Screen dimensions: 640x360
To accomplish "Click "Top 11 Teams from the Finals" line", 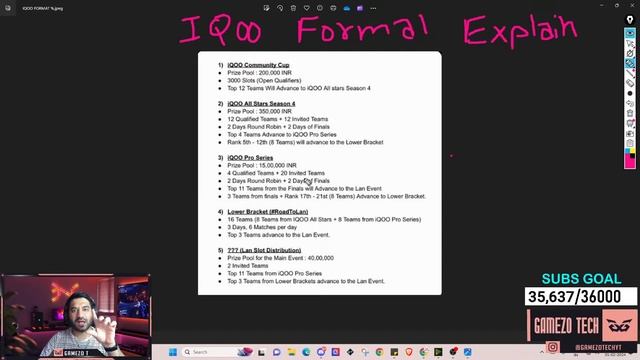I will coord(304,189).
